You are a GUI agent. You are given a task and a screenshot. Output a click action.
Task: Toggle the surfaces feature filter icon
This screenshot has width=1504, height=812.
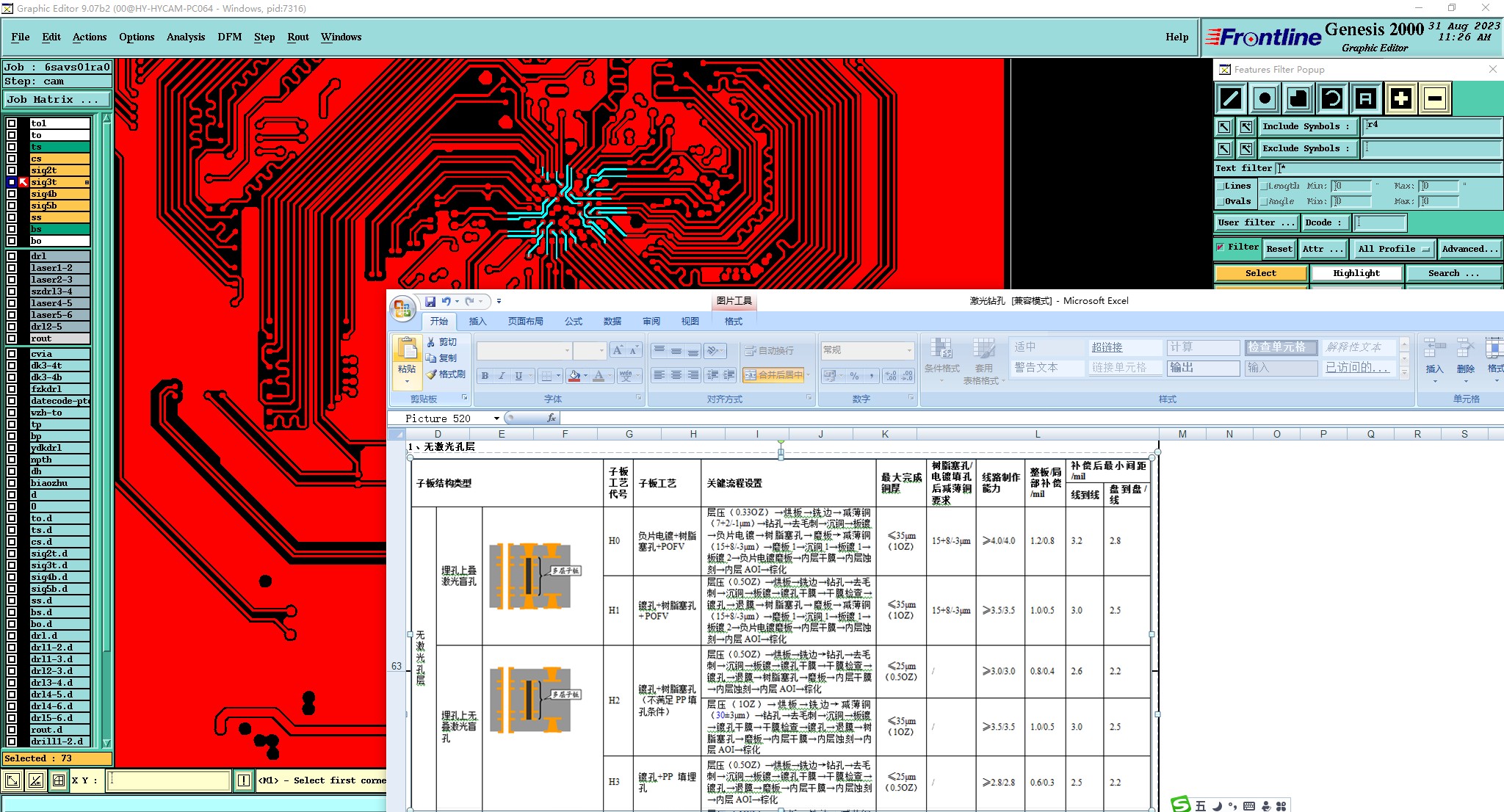1298,98
